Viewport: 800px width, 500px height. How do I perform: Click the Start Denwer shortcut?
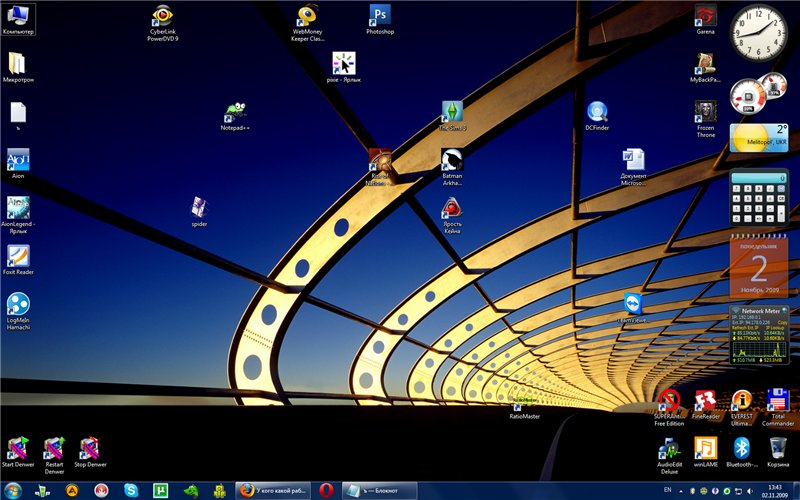click(x=18, y=448)
